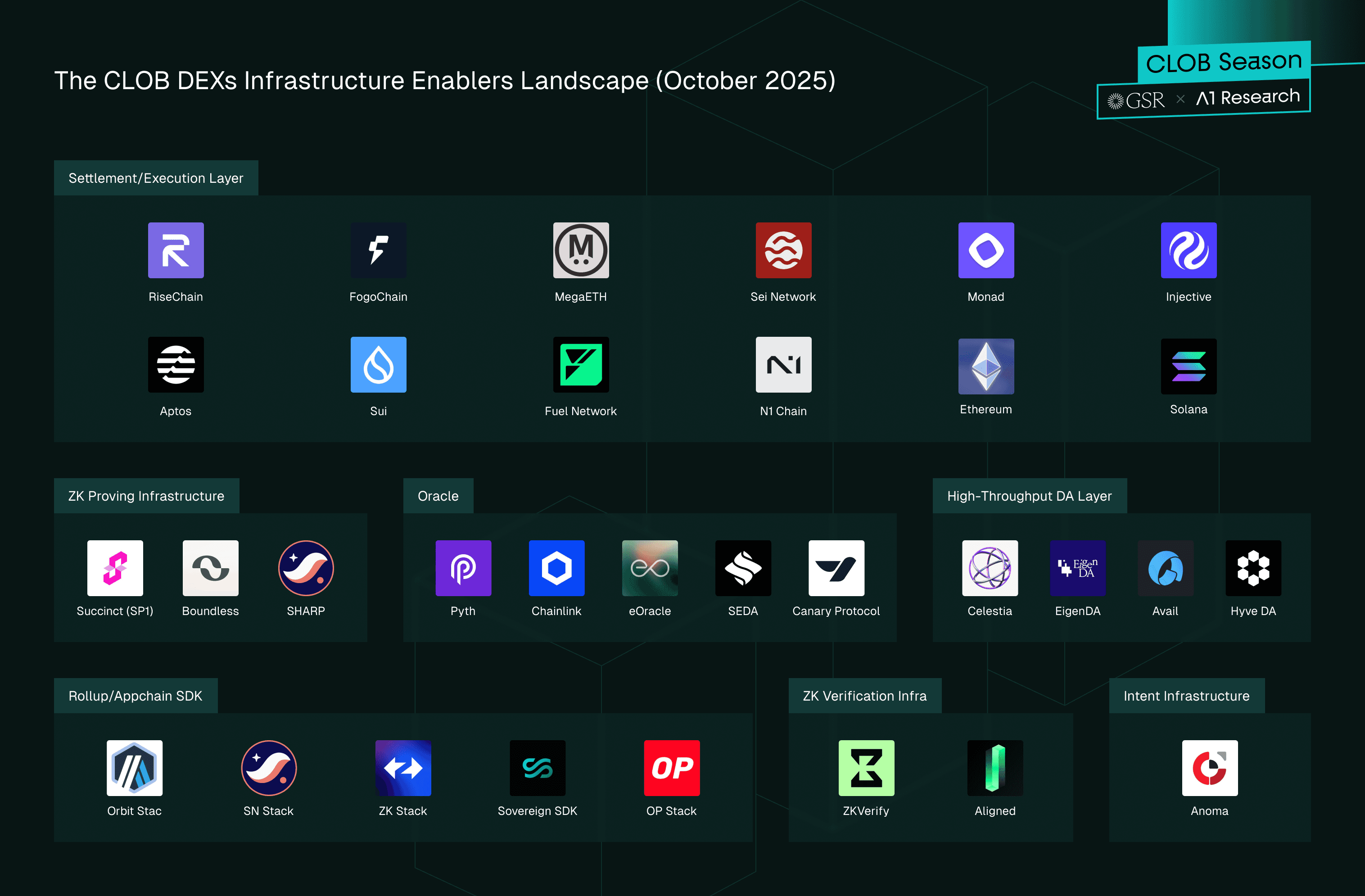Screen dimensions: 1365x896
Task: Select the ZK Verification Infra header
Action: point(865,695)
